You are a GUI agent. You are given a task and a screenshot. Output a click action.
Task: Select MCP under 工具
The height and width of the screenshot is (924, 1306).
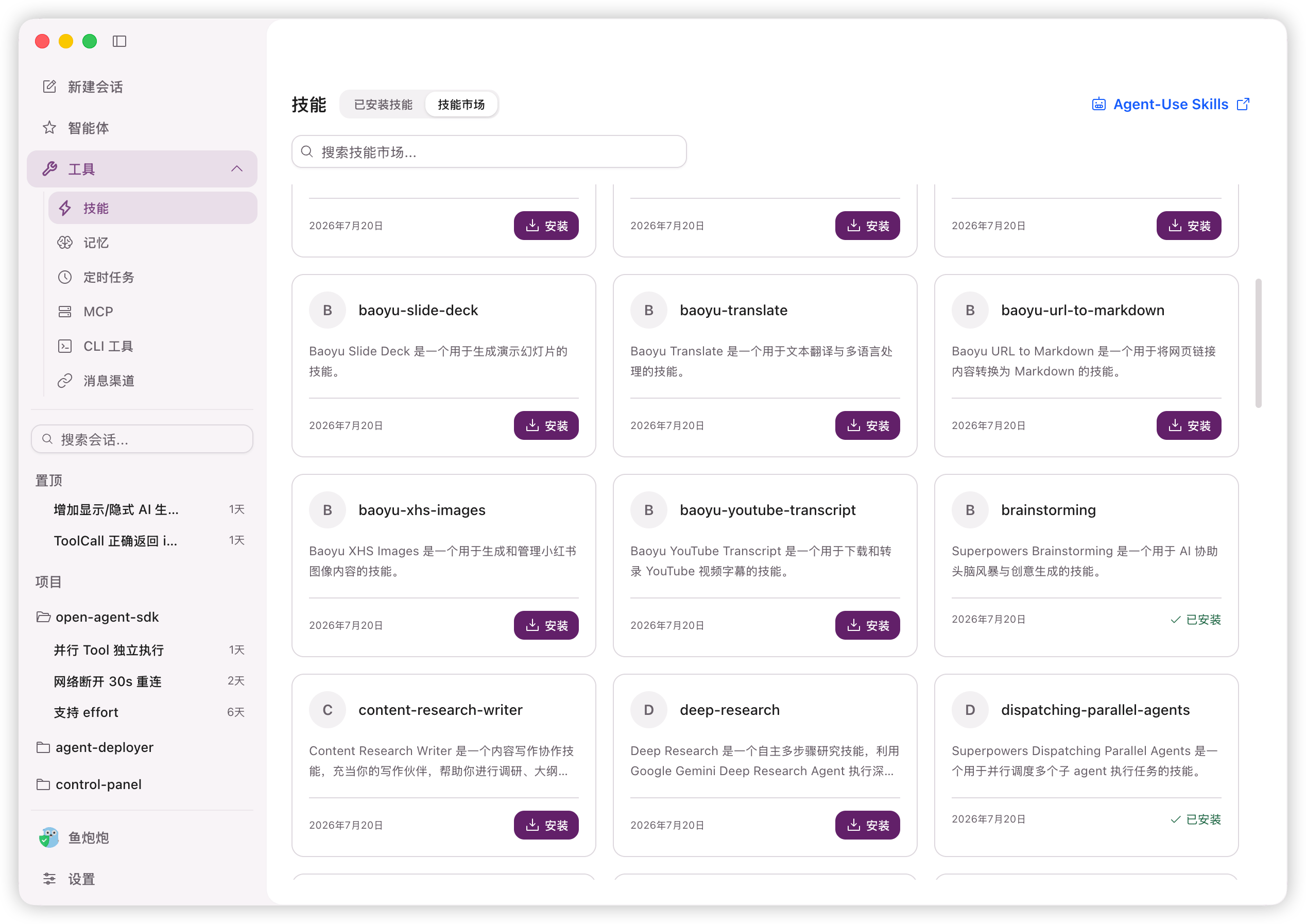(152, 311)
